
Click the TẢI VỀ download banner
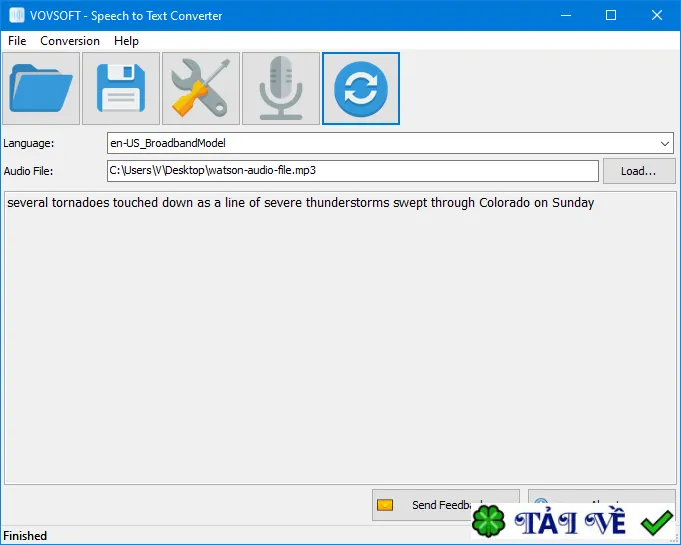575,522
